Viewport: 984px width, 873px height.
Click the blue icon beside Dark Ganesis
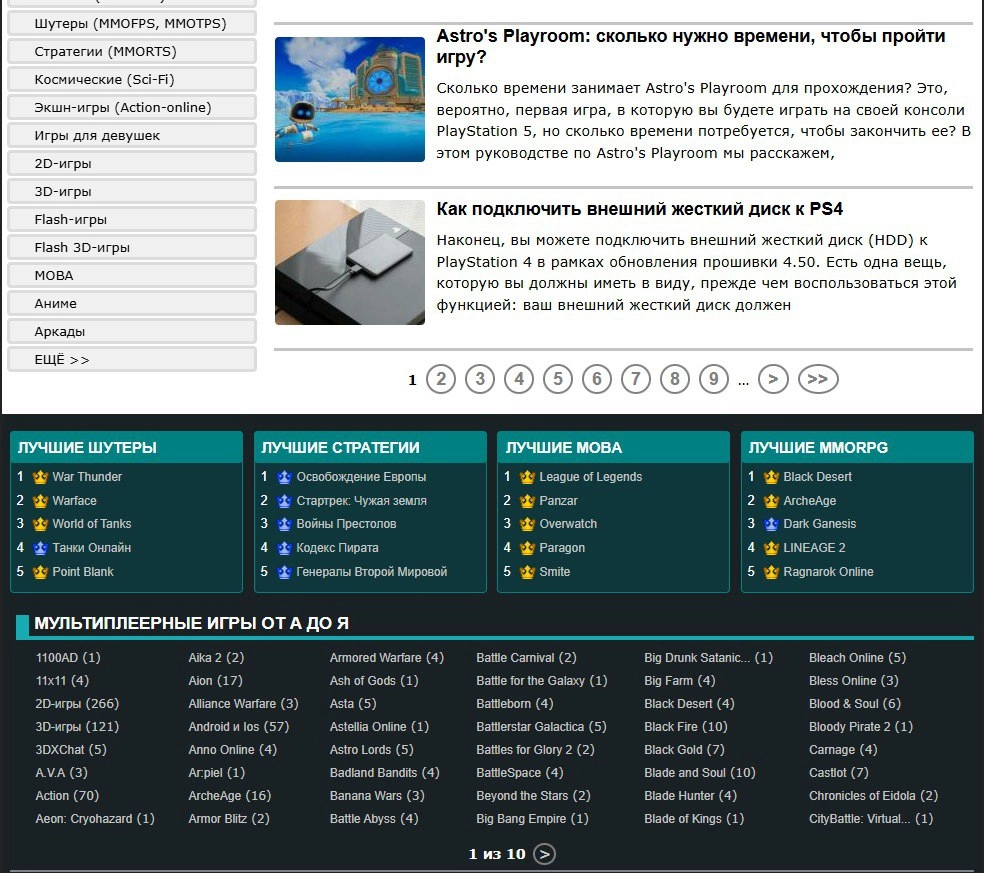click(771, 524)
